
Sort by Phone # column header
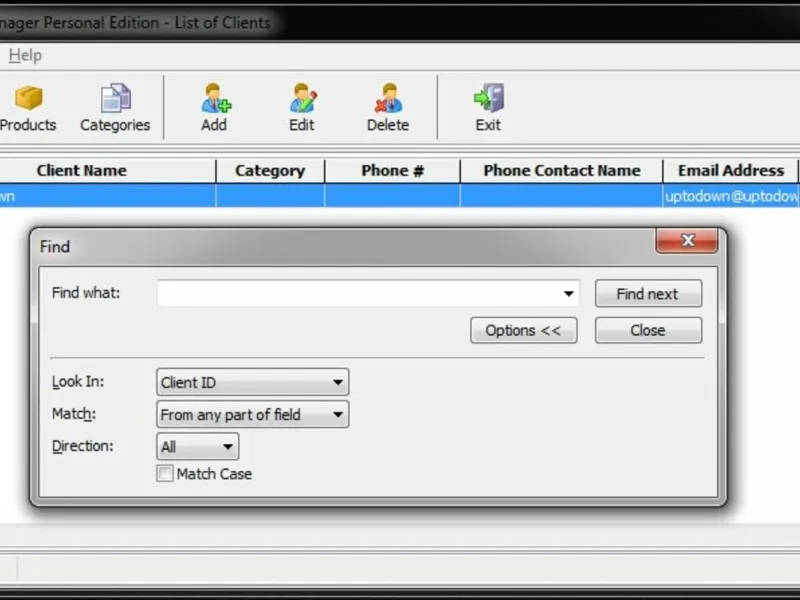click(392, 170)
